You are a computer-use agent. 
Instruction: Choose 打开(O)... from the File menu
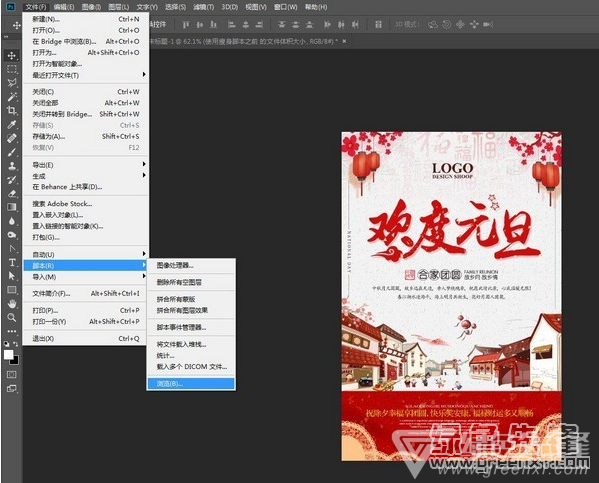coord(86,30)
